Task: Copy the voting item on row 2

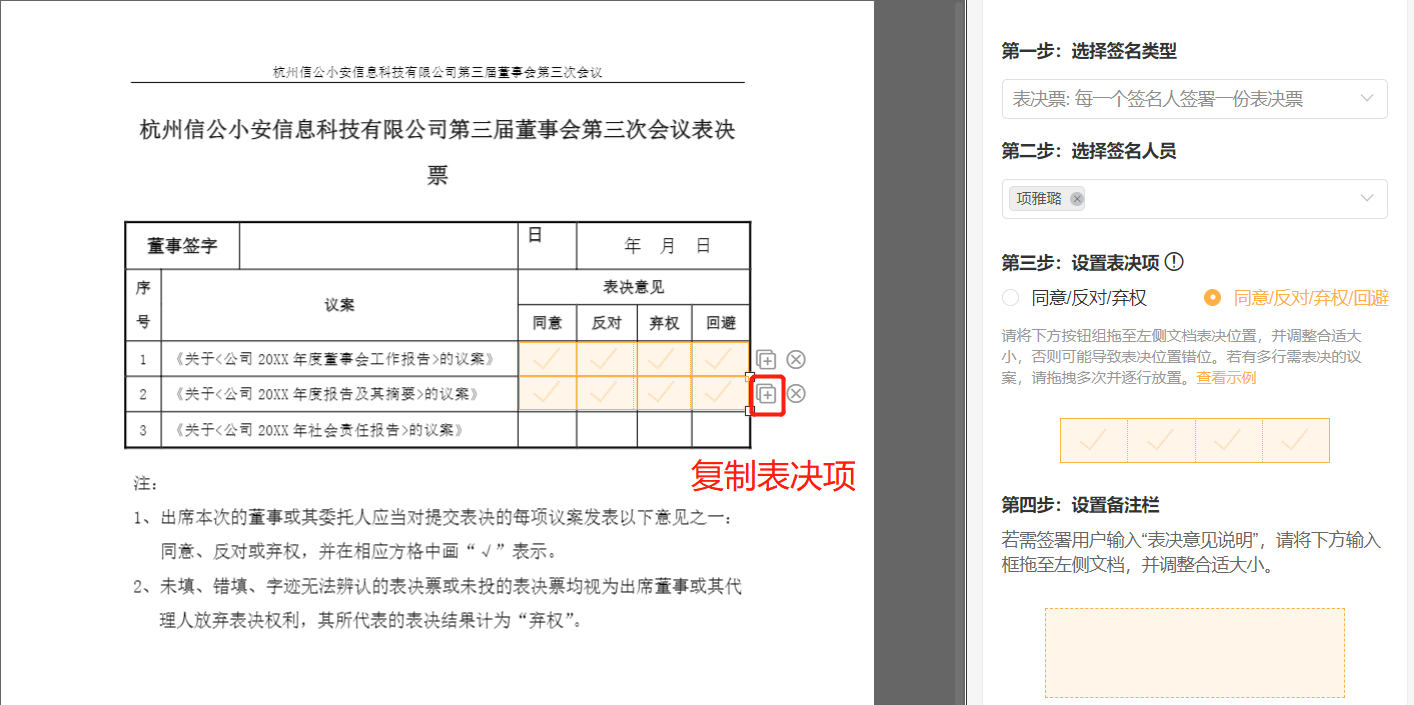Action: click(x=766, y=393)
